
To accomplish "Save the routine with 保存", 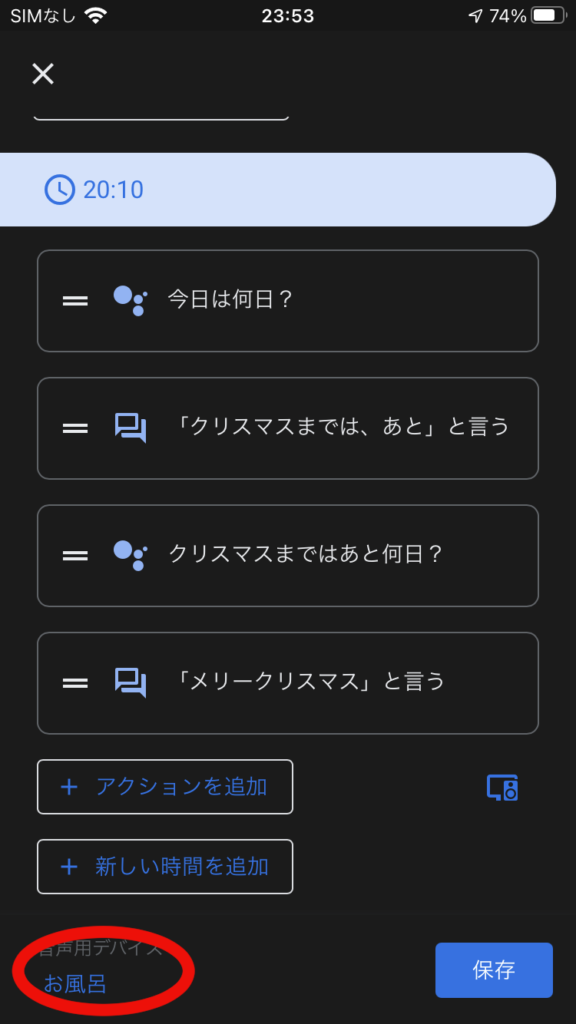I will 494,970.
